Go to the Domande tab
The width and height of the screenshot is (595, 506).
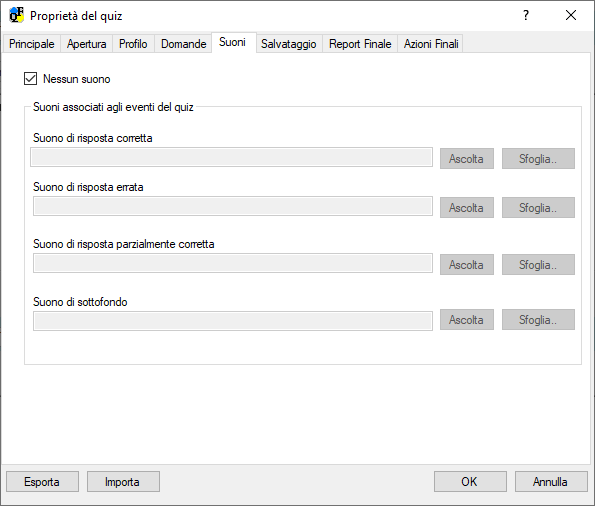pos(184,44)
